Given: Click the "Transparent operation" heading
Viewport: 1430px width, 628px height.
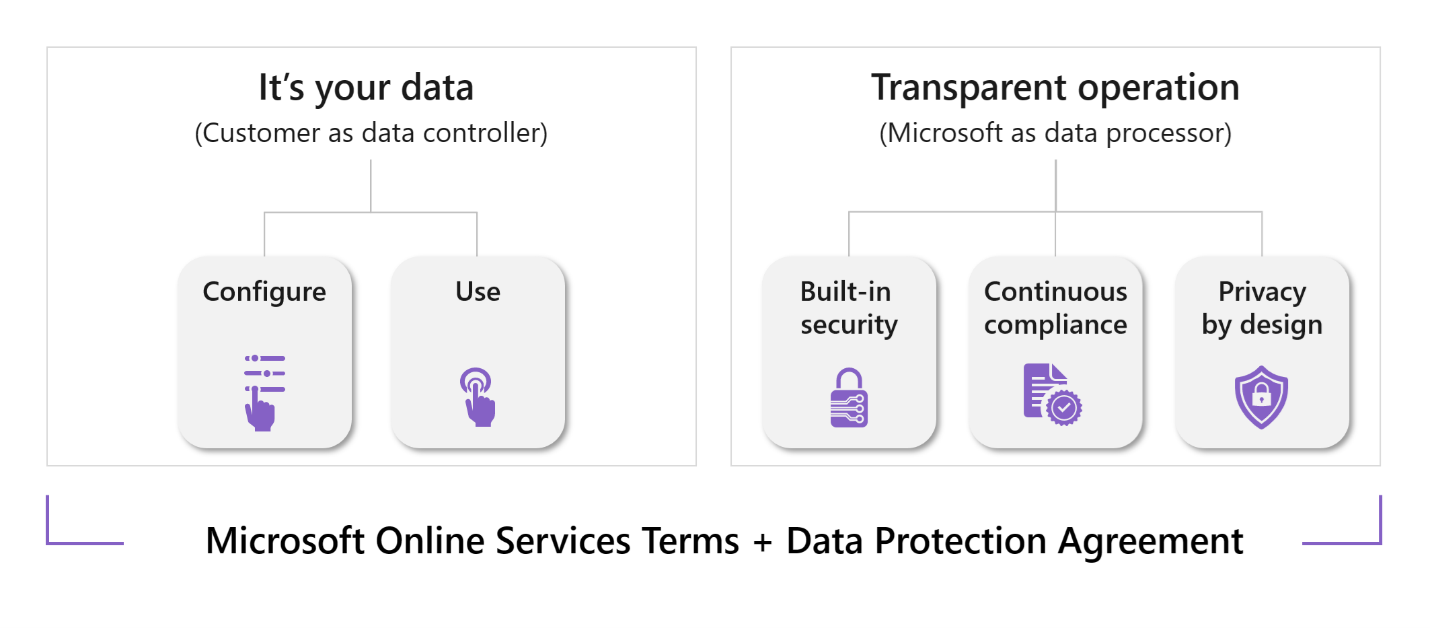Looking at the screenshot, I should pos(1055,88).
